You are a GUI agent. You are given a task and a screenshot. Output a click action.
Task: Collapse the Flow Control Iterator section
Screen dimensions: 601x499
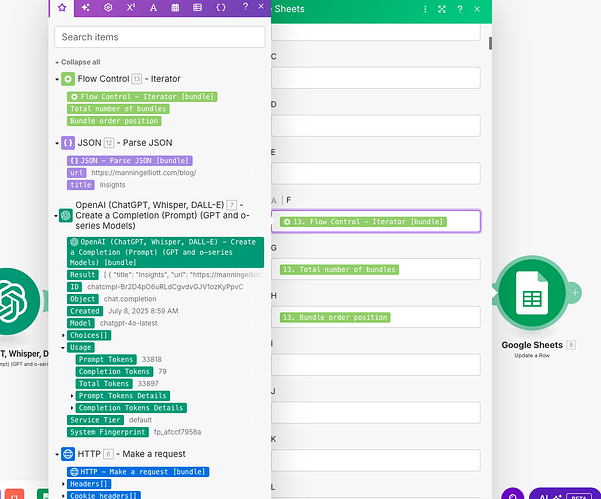tap(57, 79)
